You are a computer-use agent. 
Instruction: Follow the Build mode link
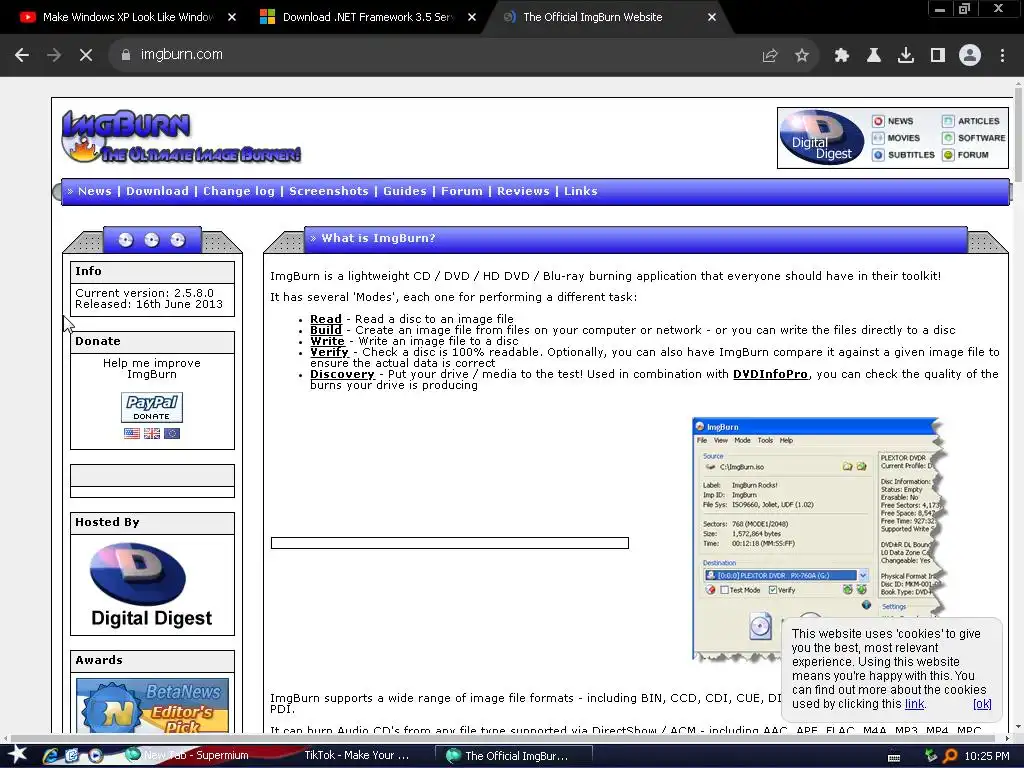coord(326,330)
